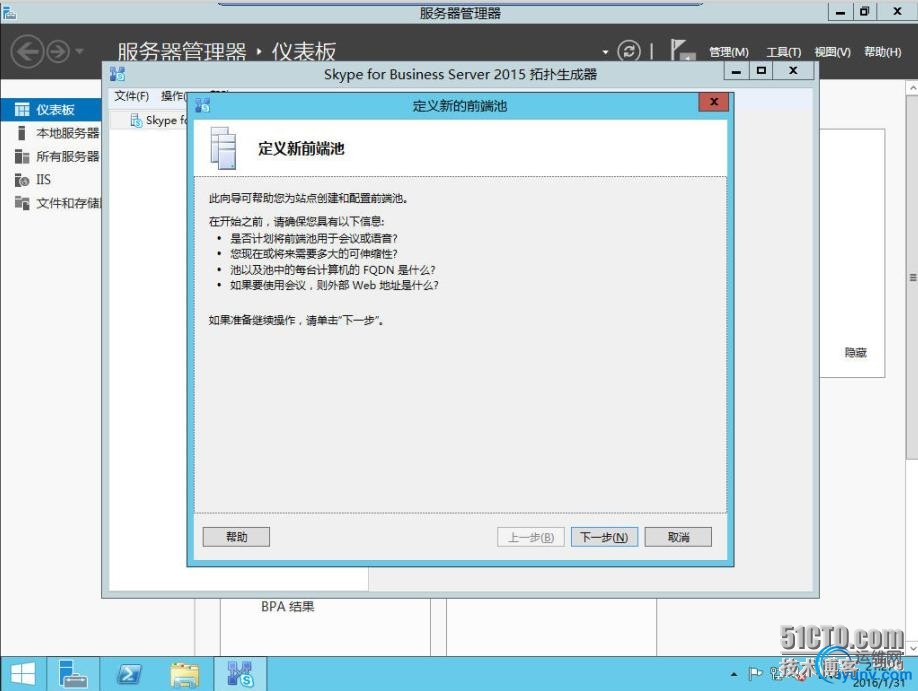918x691 pixels.
Task: Open the navigation history dropdown arrow
Action: (x=80, y=52)
